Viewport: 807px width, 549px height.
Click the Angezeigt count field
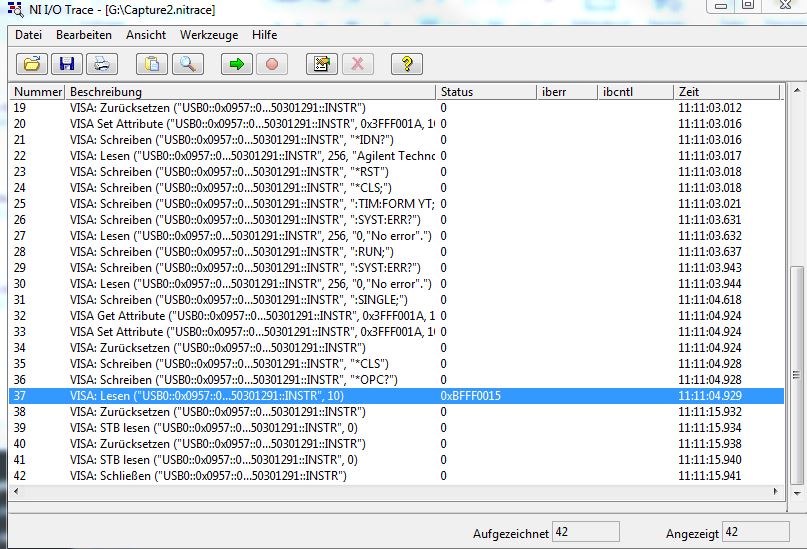[x=756, y=532]
